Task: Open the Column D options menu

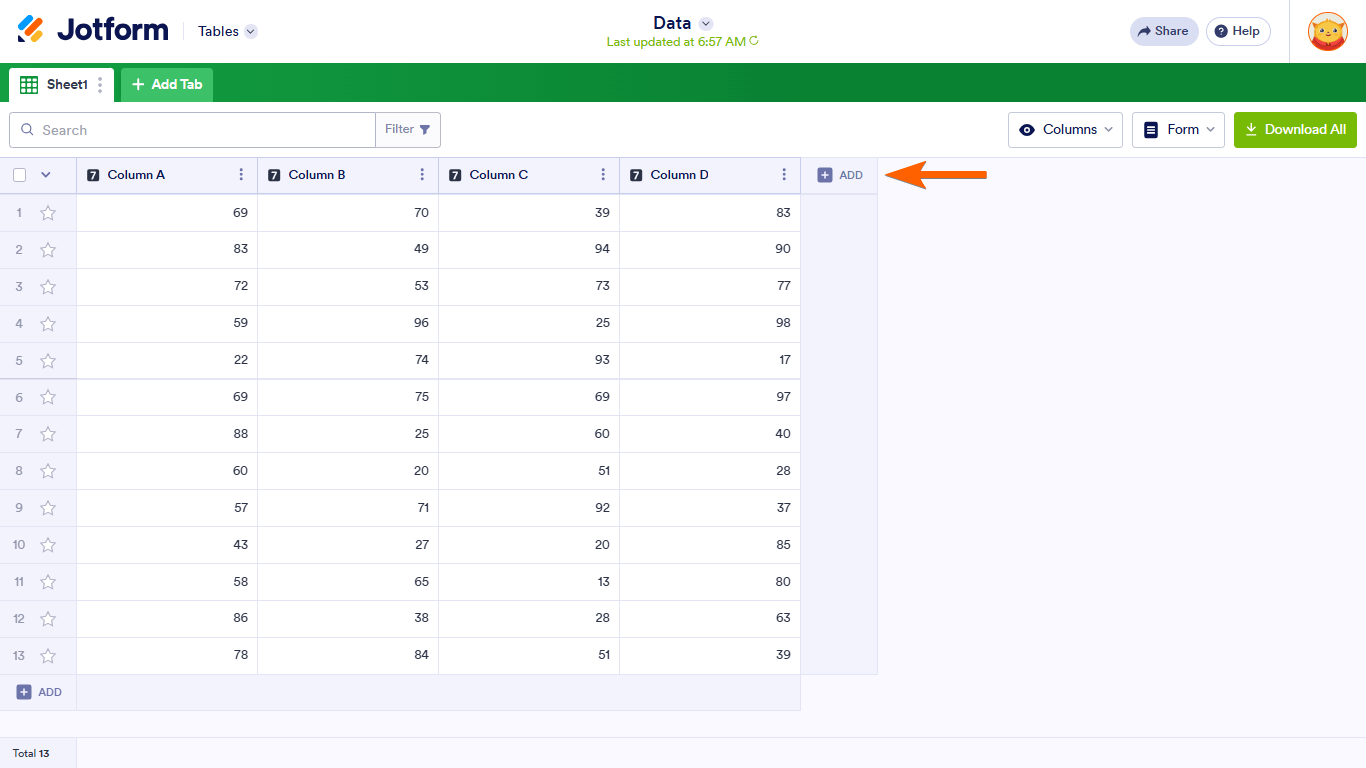Action: click(784, 175)
